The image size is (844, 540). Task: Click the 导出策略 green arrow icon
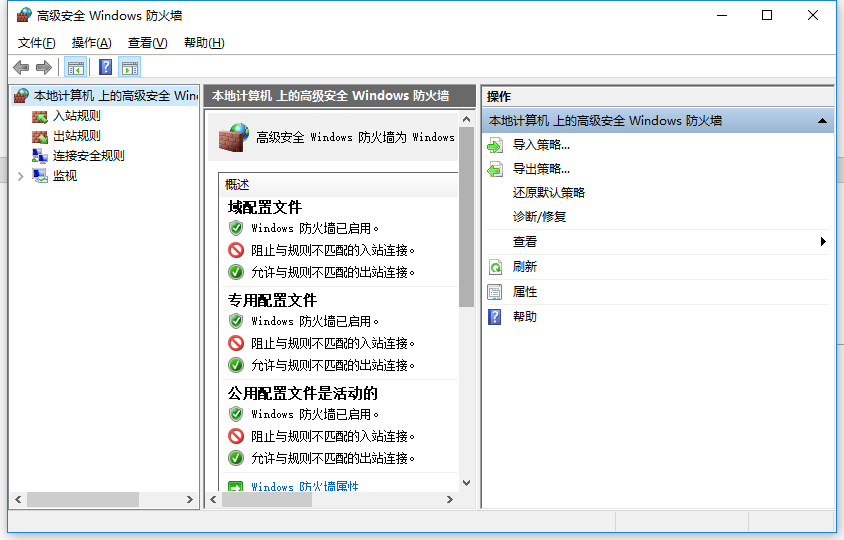click(x=495, y=169)
